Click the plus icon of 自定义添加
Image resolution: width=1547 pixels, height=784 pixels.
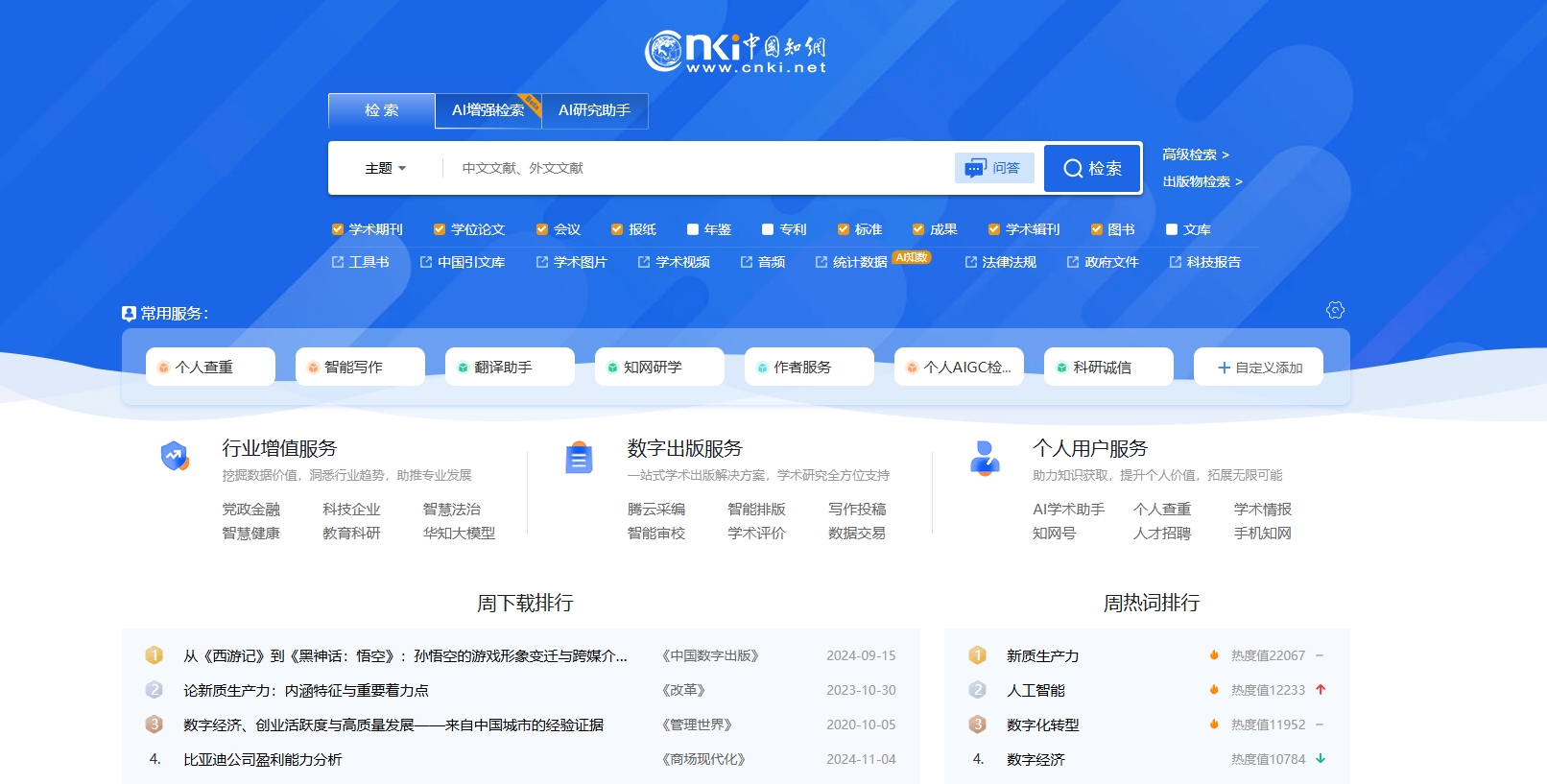(1224, 368)
